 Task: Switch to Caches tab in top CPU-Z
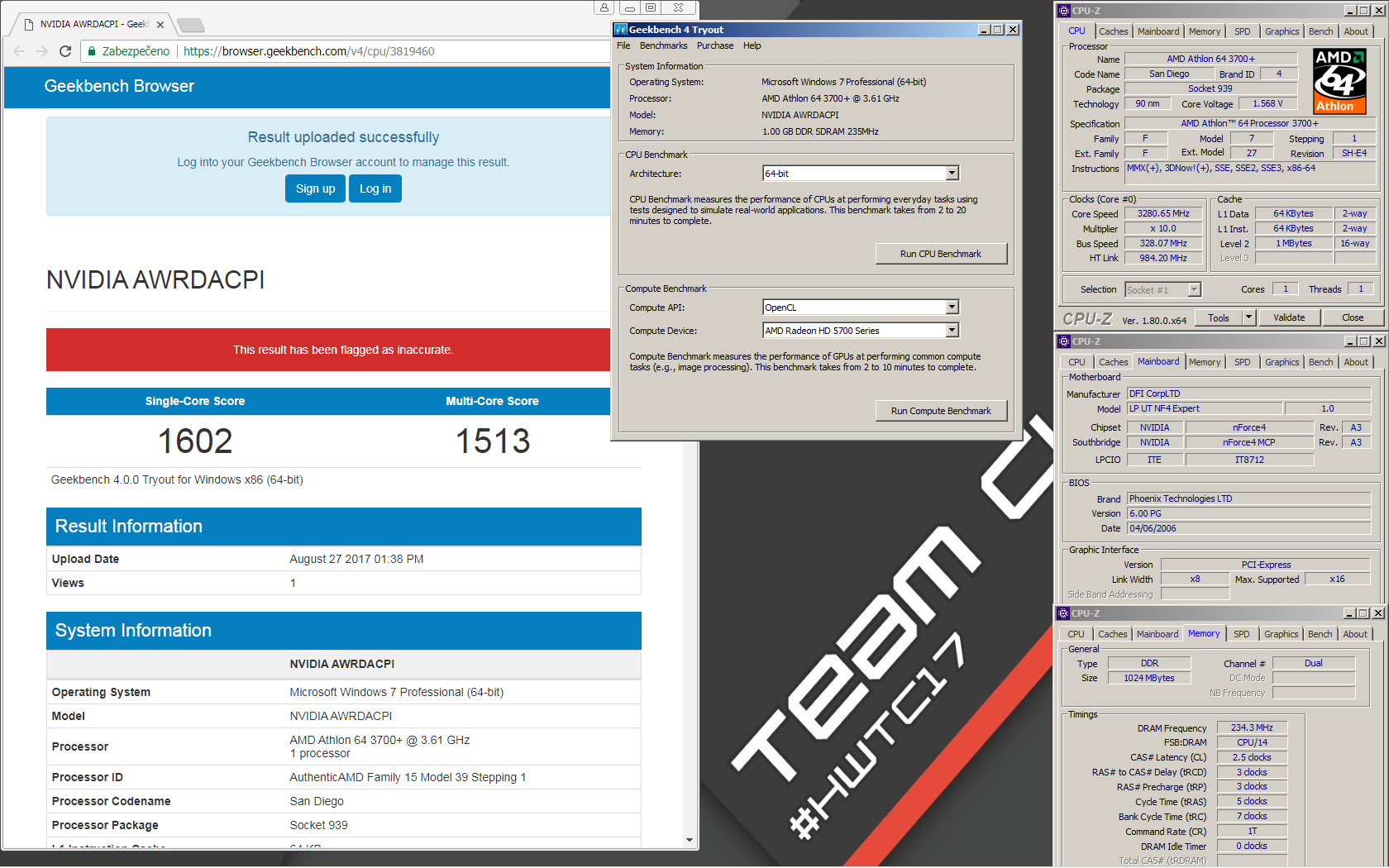pyautogui.click(x=1113, y=31)
